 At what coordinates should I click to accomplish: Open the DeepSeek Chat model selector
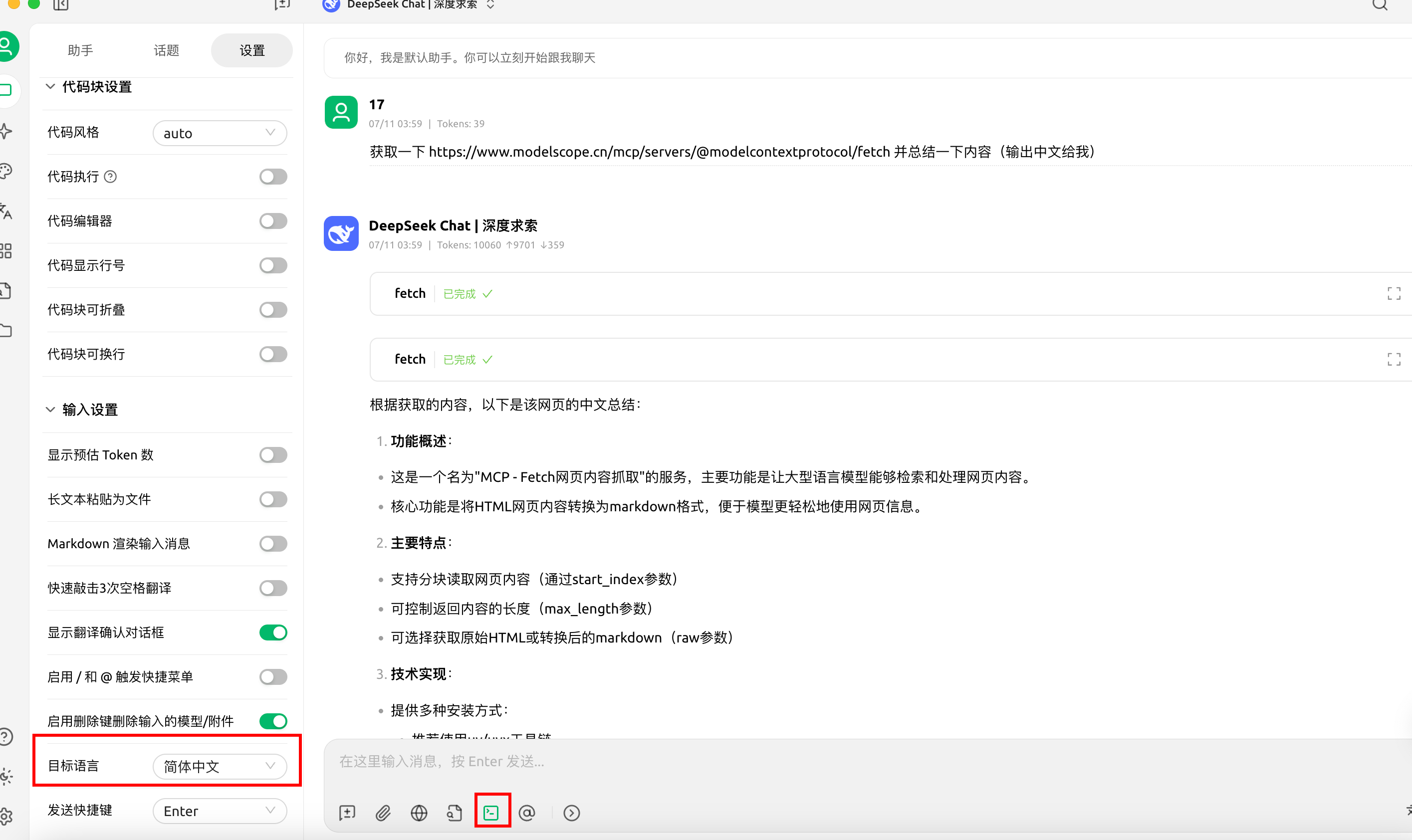409,5
